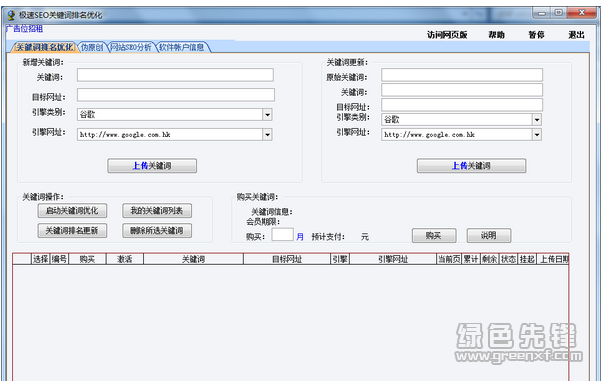This screenshot has width=604, height=381.
Task: Click the app icon in title bar
Action: click(x=11, y=15)
